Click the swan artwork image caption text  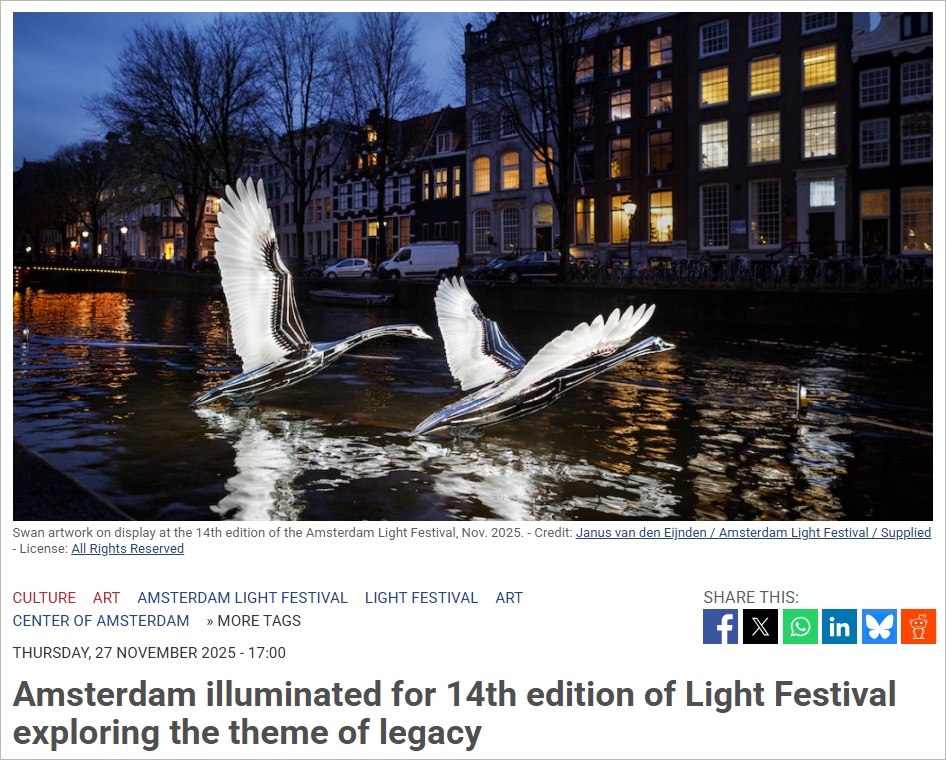(267, 533)
